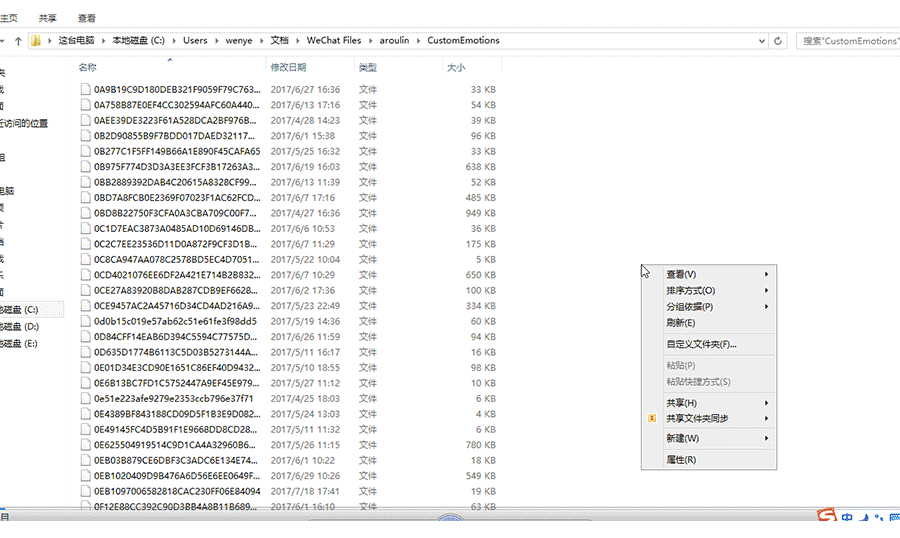
Task: Click file icon of 0BD8B22750F3CFA0A3CBA709C00F7
Action: point(86,213)
